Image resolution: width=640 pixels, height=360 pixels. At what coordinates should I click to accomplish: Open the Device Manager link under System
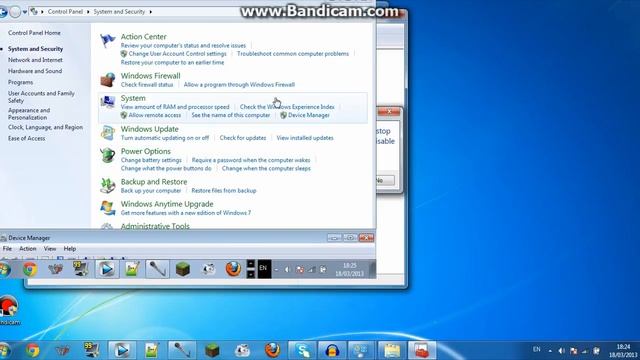[x=309, y=115]
